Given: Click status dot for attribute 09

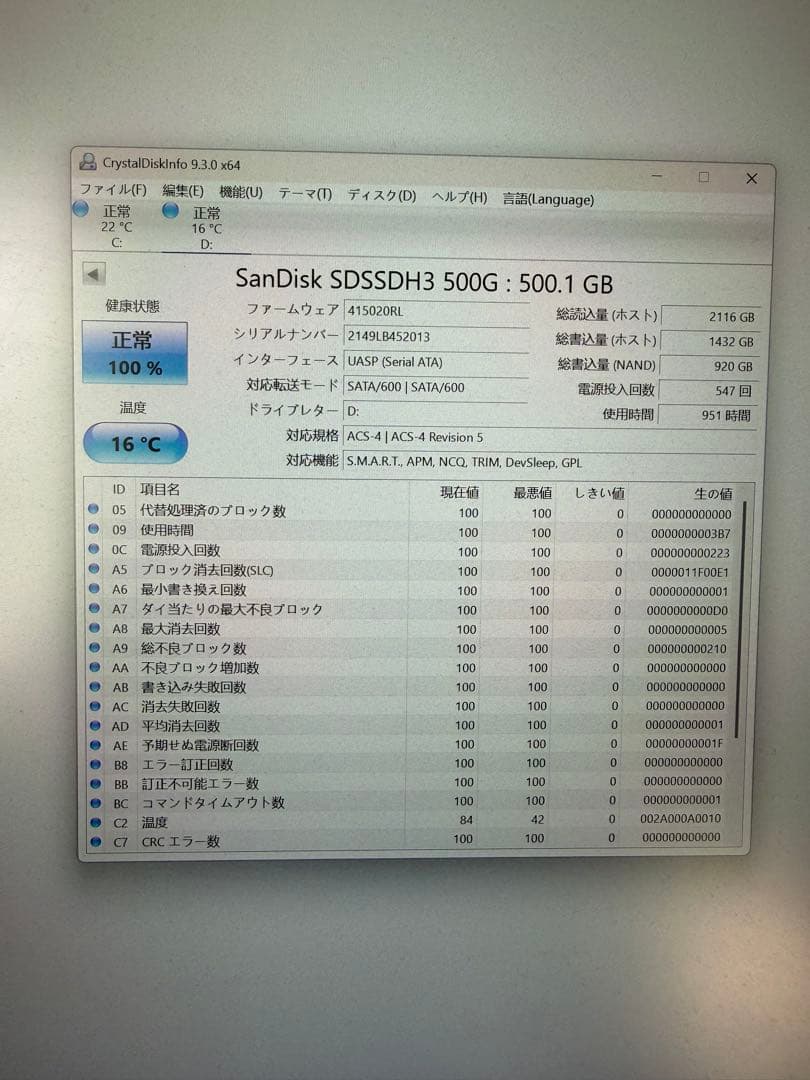Looking at the screenshot, I should click(93, 529).
